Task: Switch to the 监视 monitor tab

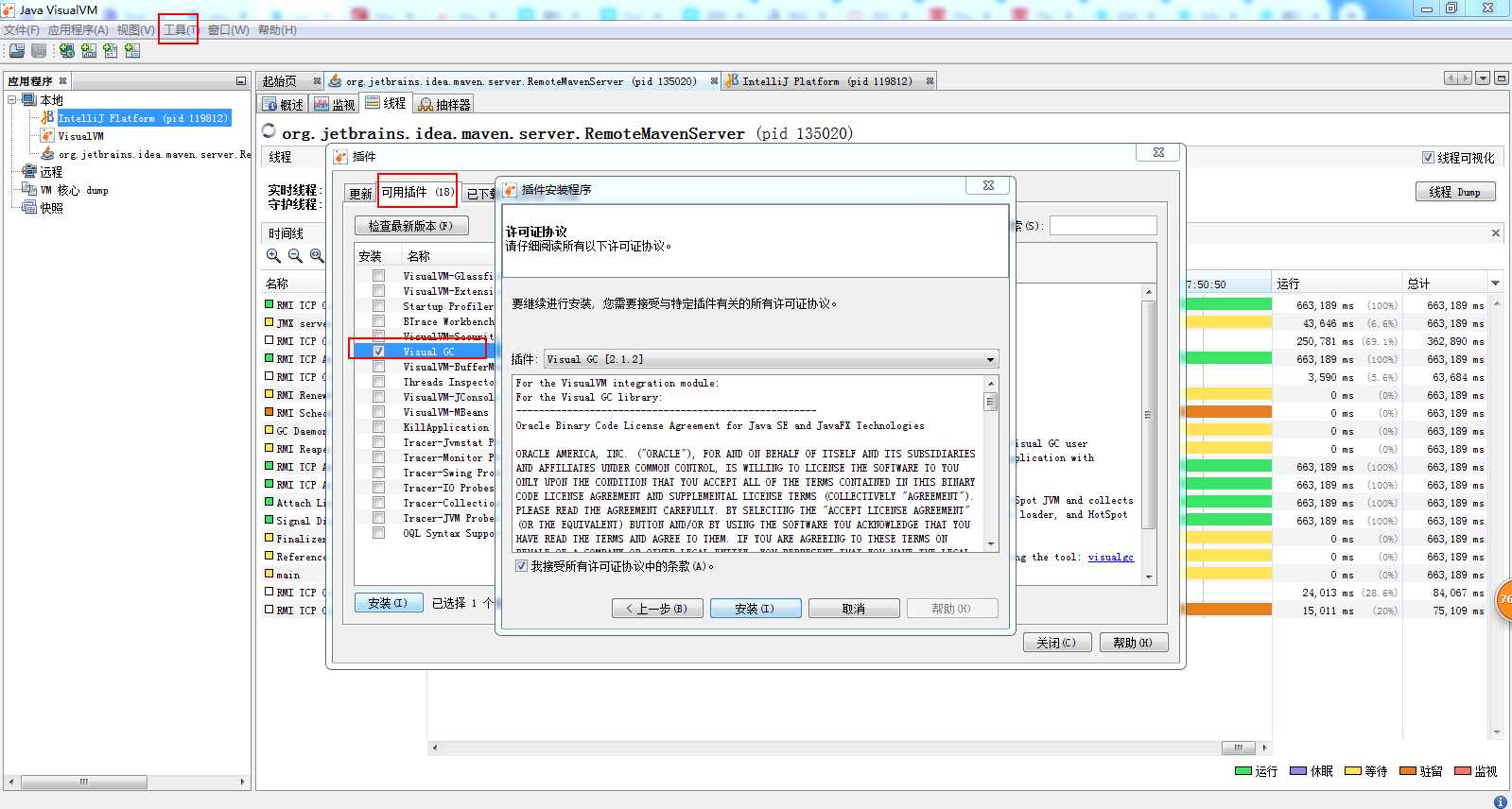Action: point(334,105)
